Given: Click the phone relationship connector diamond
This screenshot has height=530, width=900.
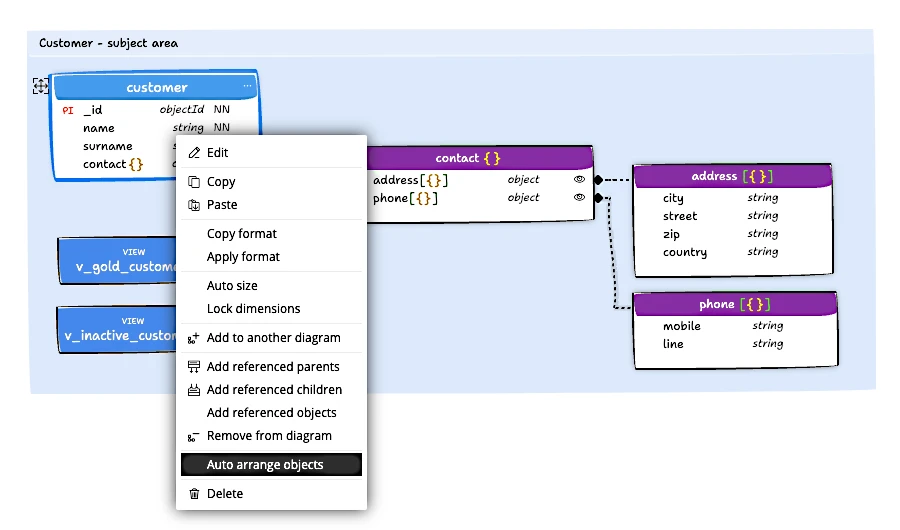Looking at the screenshot, I should pyautogui.click(x=599, y=198).
